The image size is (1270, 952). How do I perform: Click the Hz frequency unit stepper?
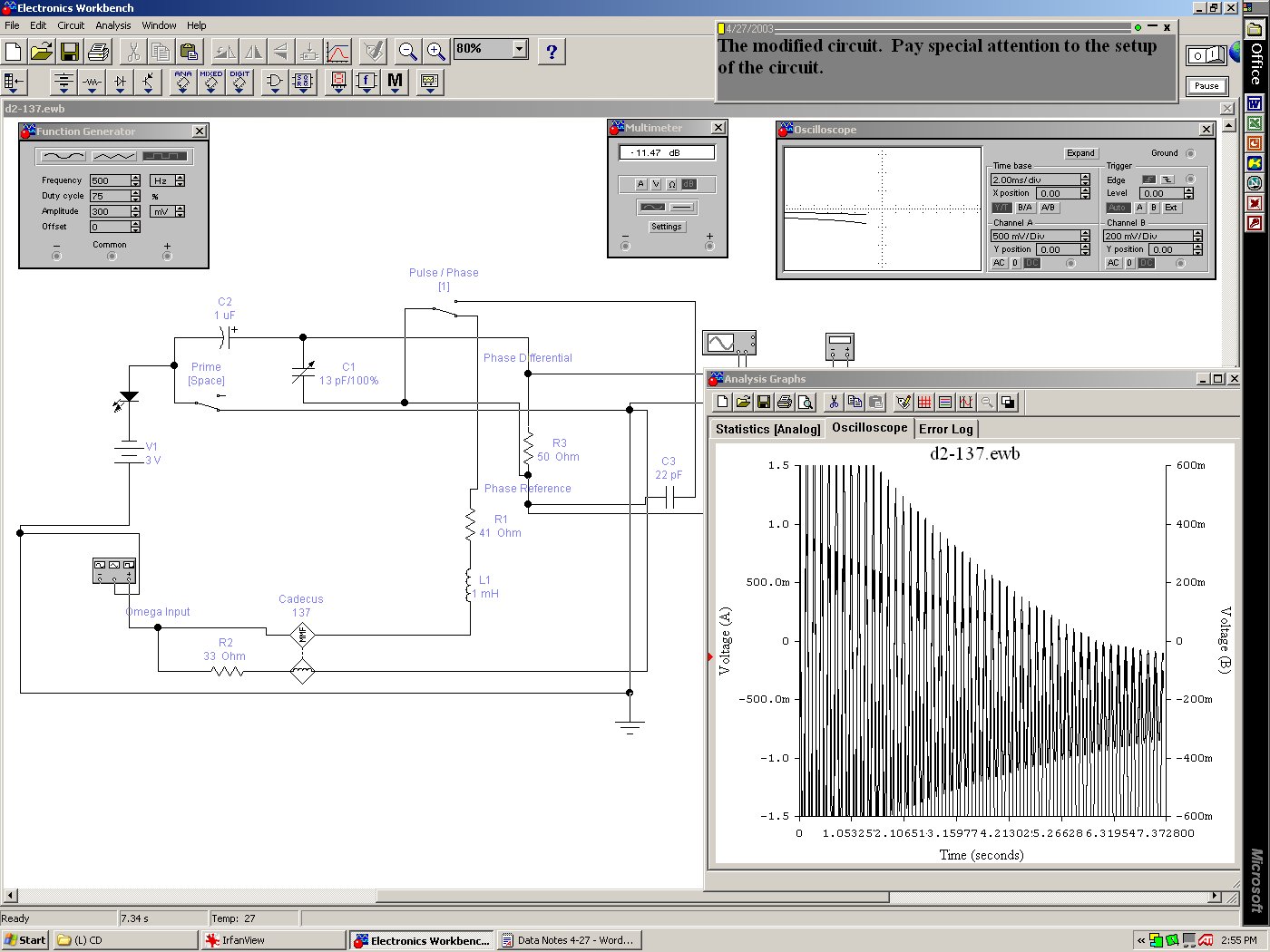click(180, 180)
